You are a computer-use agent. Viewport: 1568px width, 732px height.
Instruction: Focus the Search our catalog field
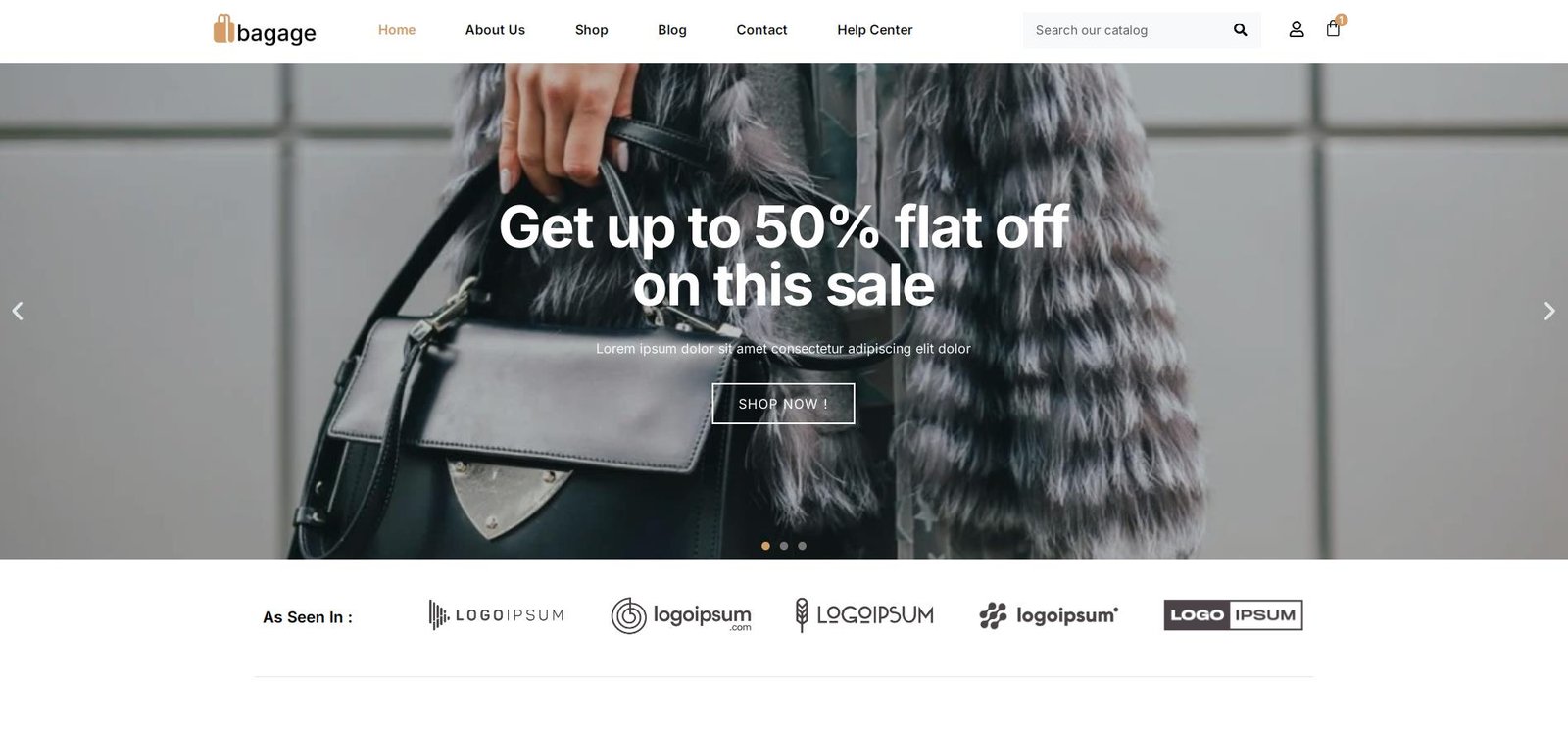1127,30
